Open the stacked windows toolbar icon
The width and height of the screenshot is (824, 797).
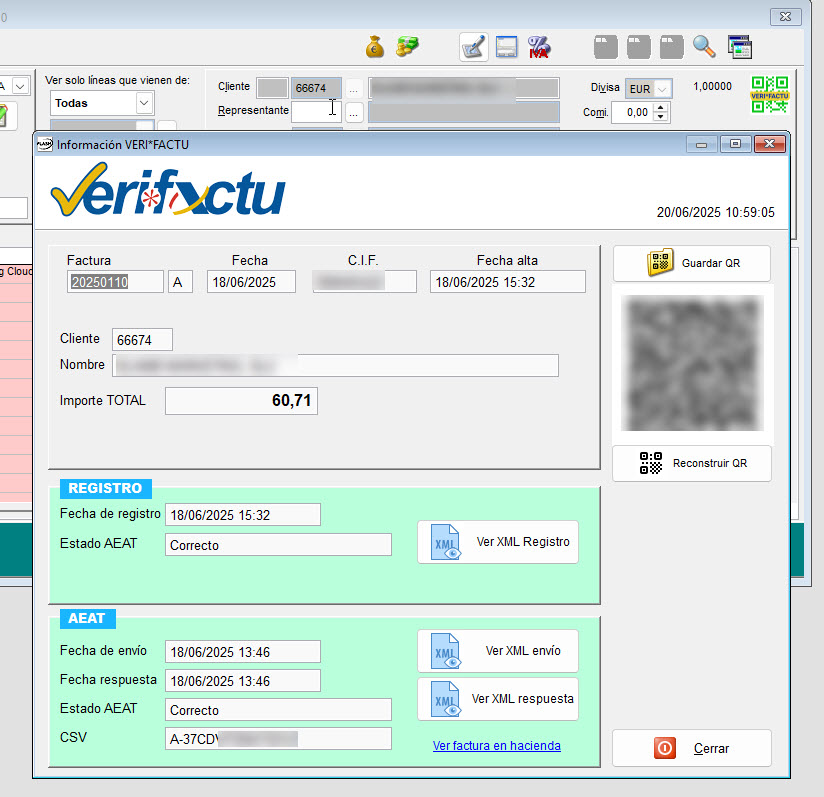739,46
